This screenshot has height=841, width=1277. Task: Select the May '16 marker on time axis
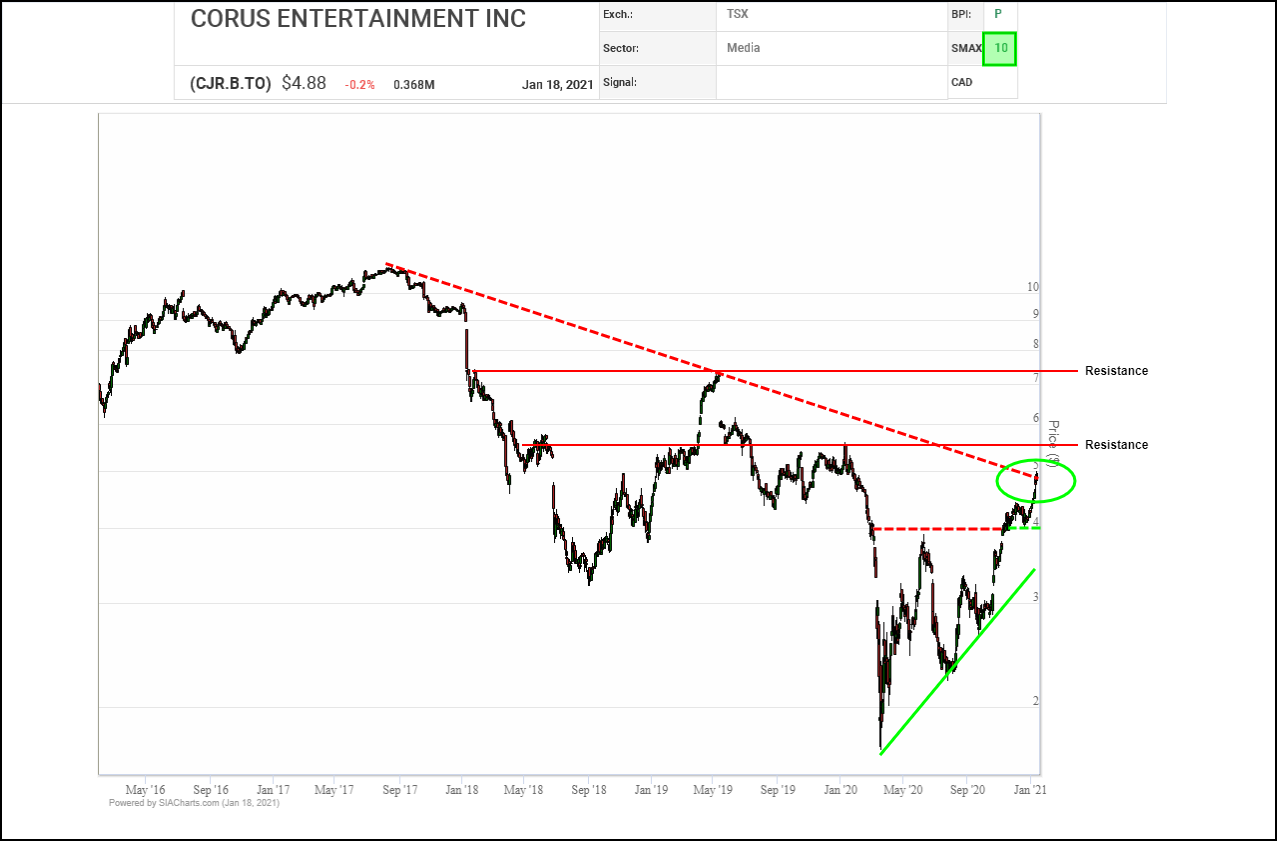click(147, 789)
